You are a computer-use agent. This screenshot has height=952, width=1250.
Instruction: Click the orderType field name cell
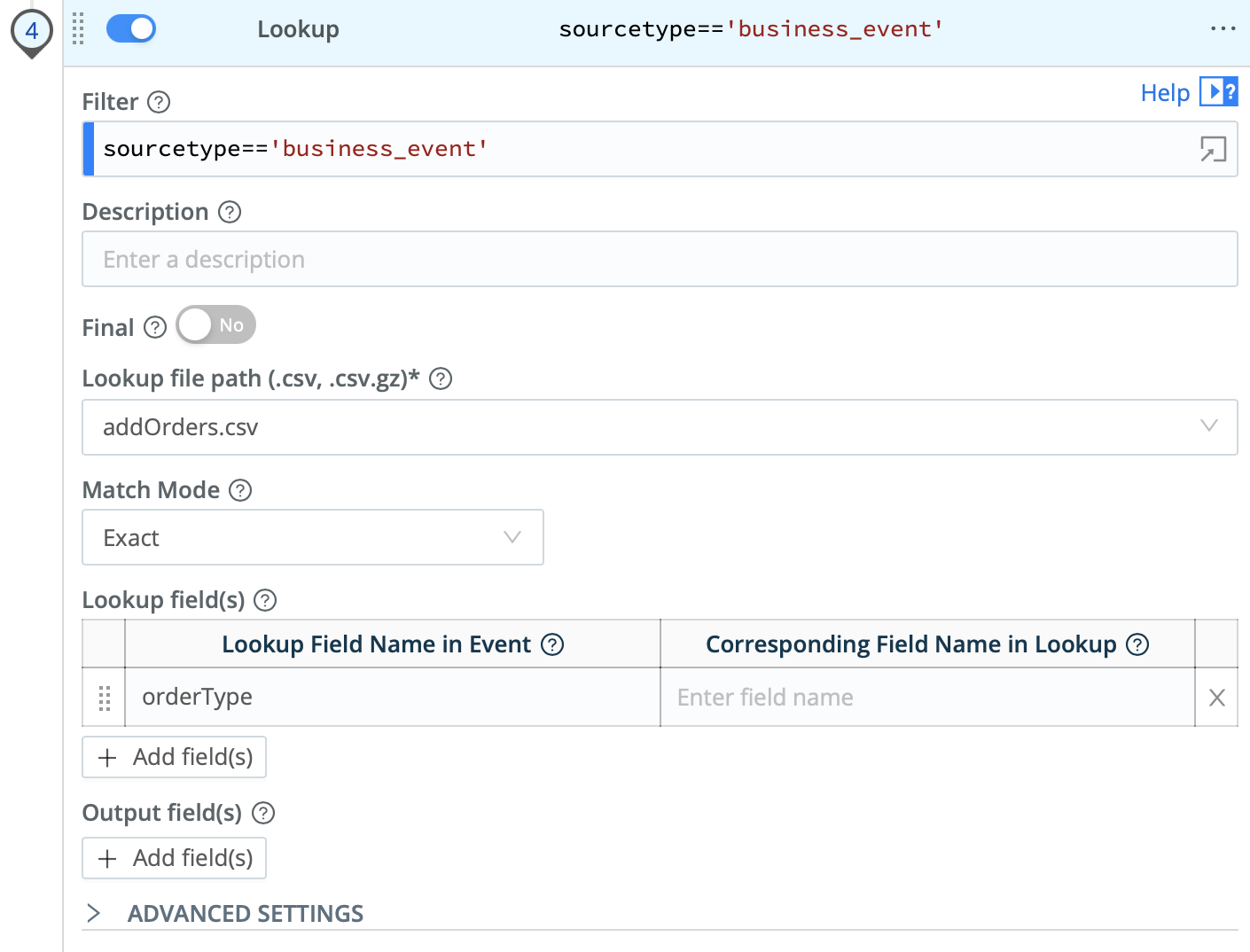(x=393, y=697)
